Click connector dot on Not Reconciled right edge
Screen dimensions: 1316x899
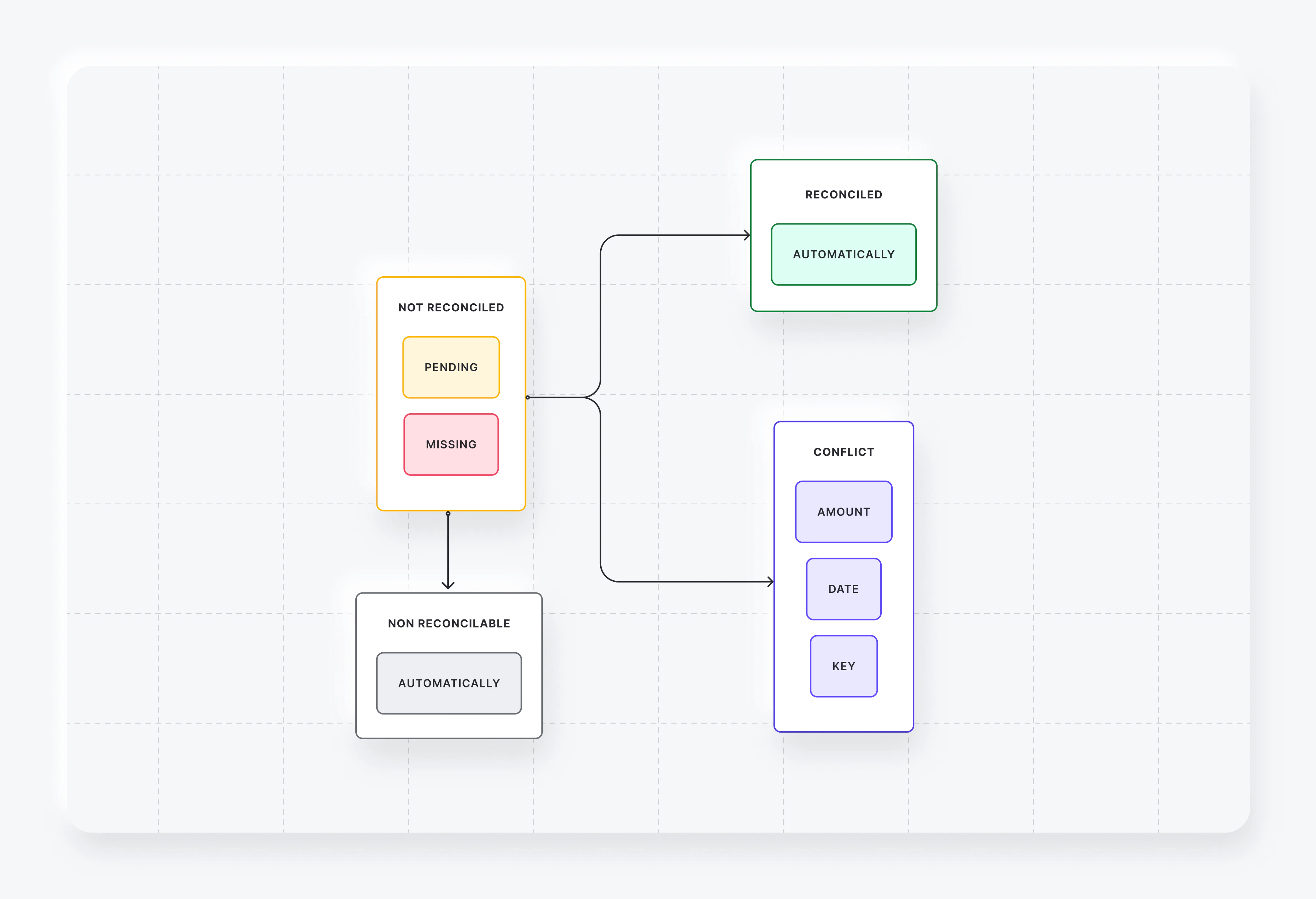pos(527,397)
